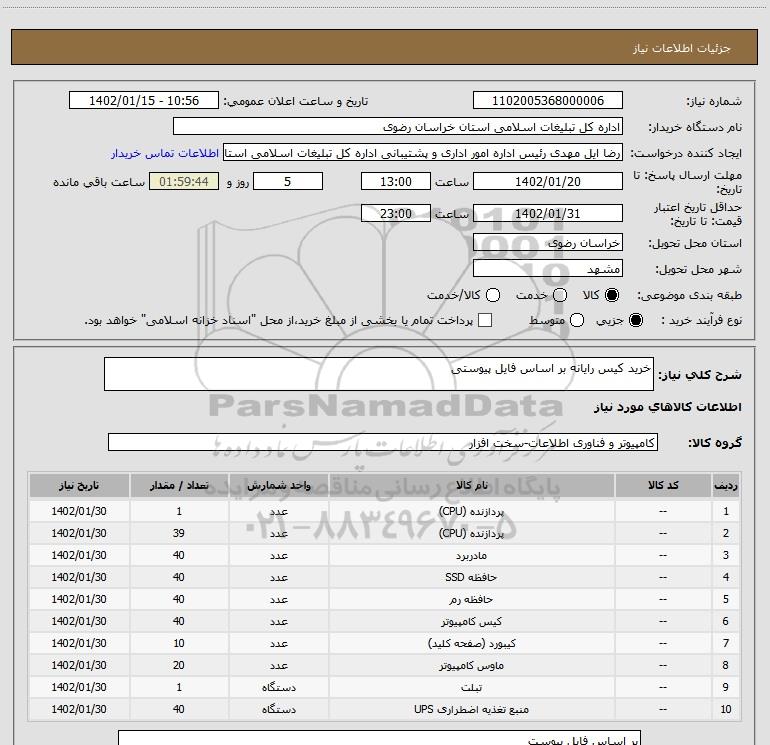
Task: Select the کیبورد (صفحه کلید) item cell
Action: 471,643
